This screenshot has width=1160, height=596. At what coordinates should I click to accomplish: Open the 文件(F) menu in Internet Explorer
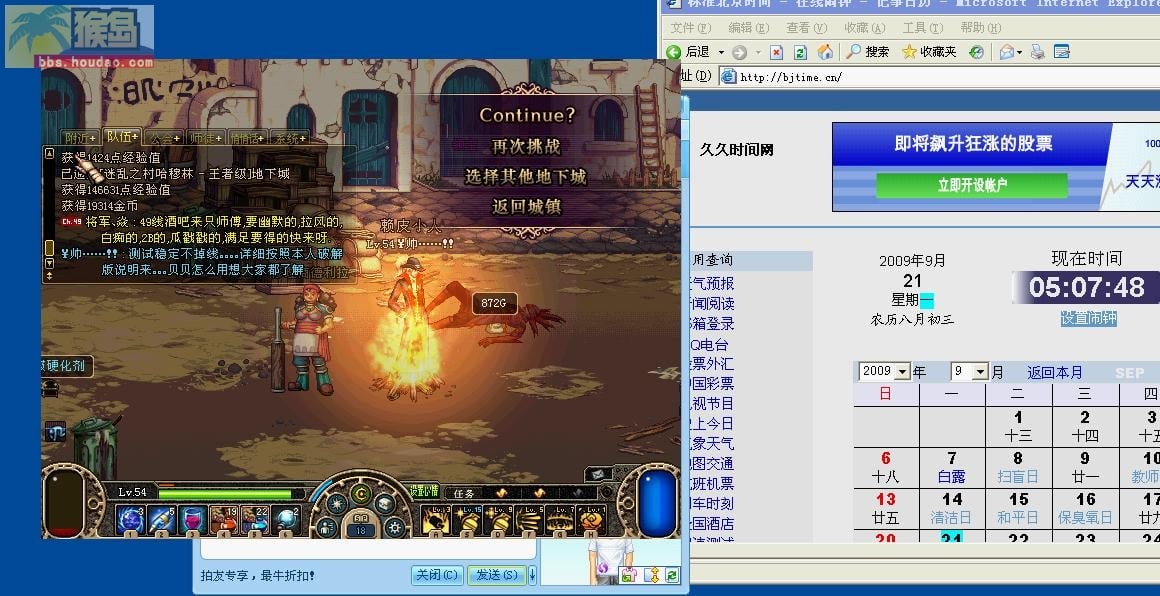[690, 27]
